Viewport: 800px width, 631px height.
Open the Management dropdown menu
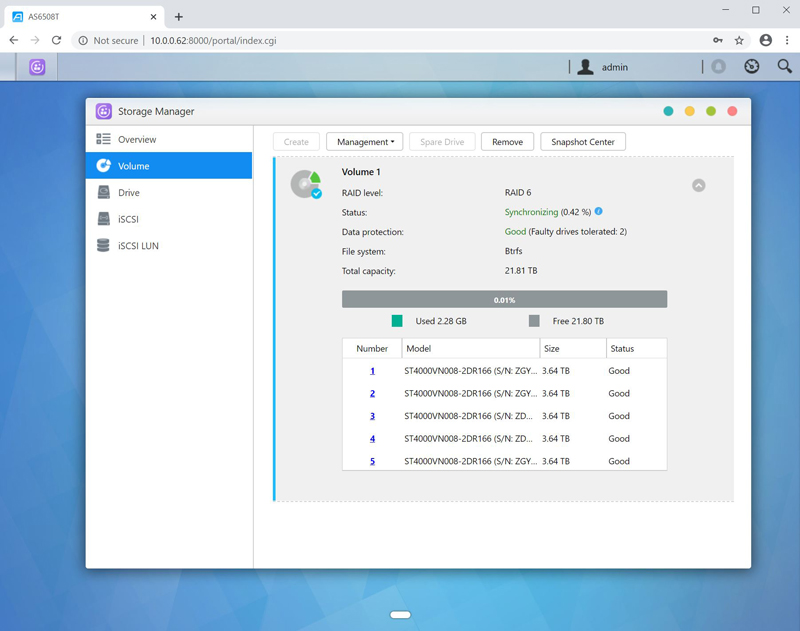365,142
